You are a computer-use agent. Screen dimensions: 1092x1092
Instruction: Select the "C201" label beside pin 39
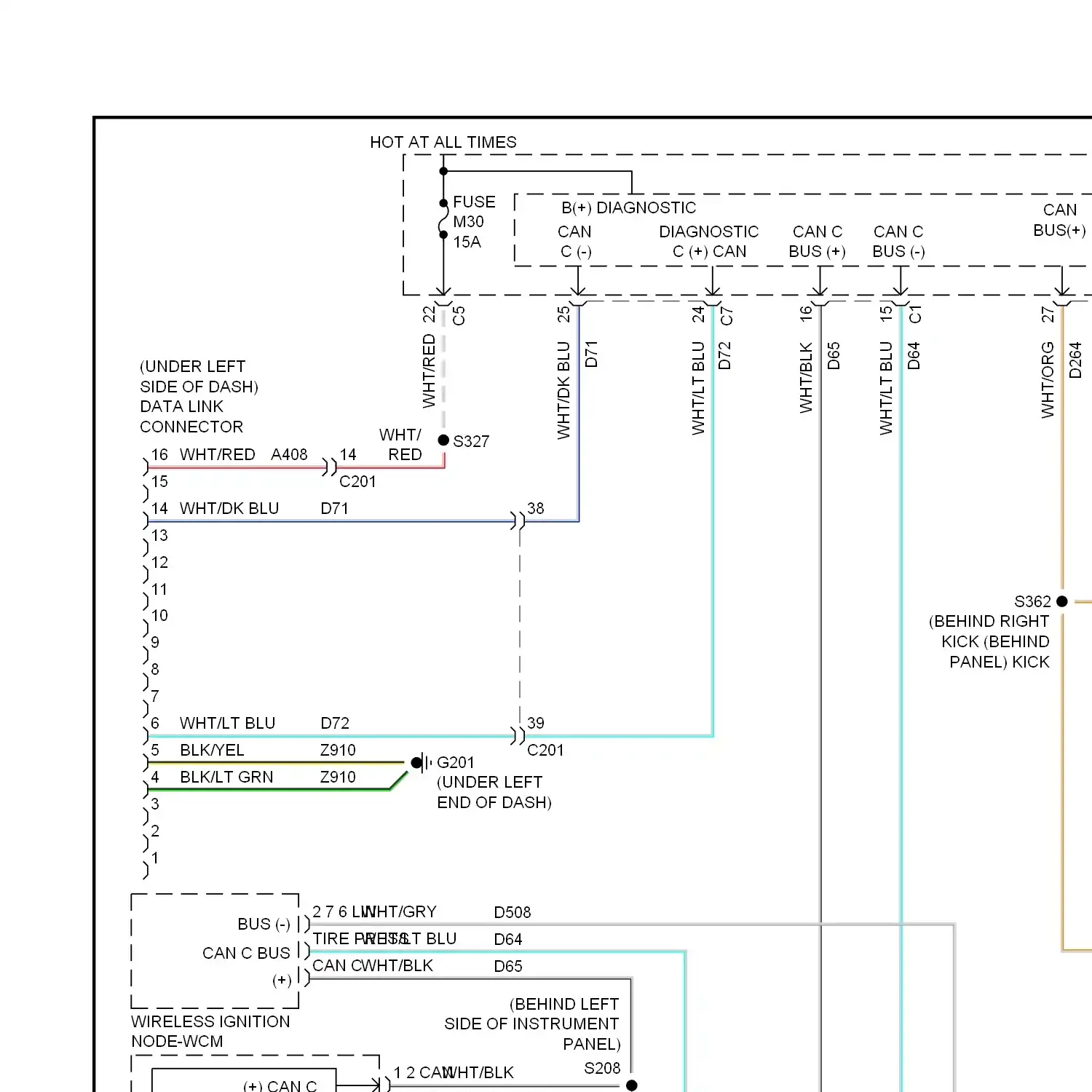click(x=545, y=750)
